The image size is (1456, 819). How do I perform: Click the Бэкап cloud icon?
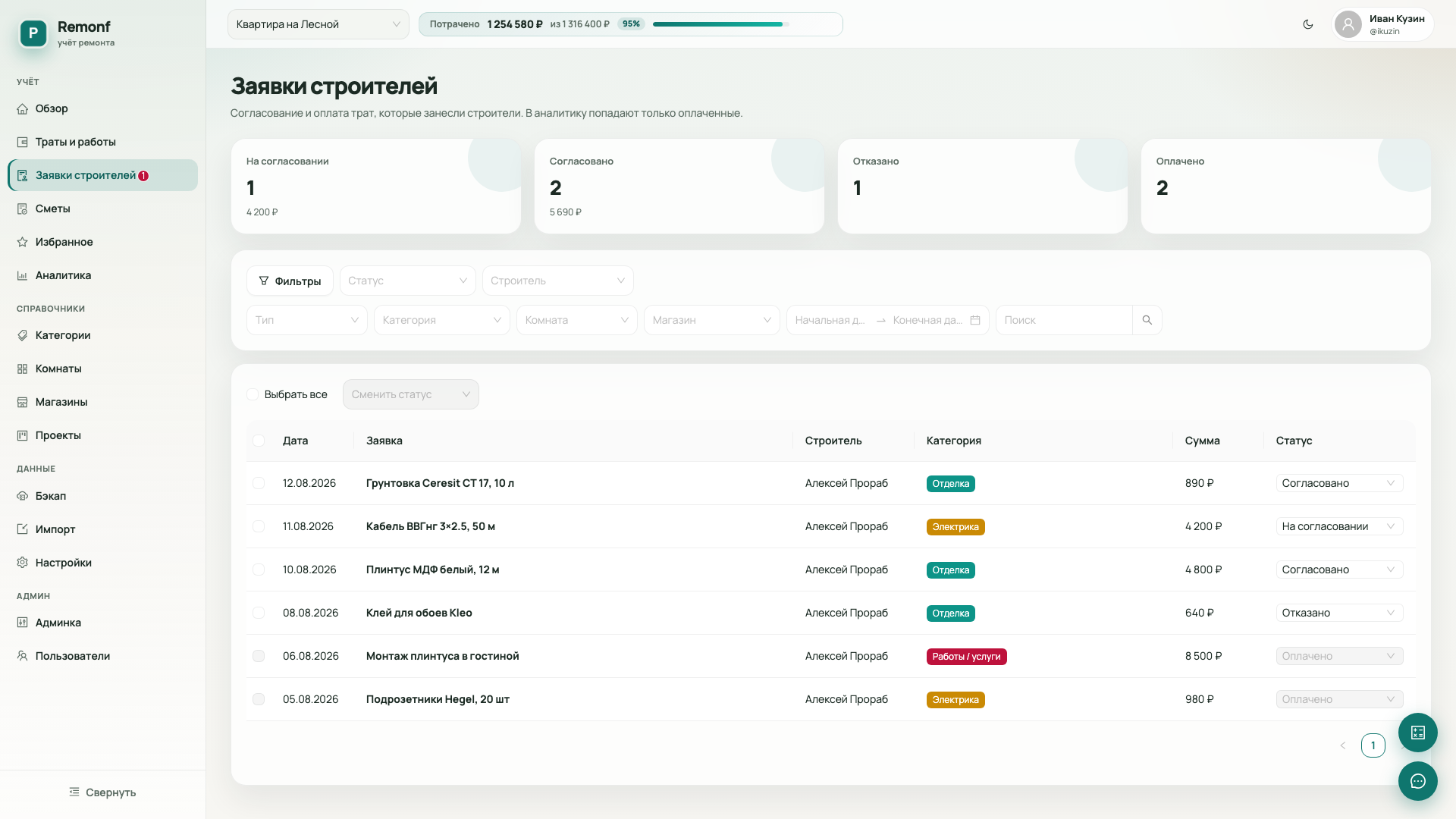[x=23, y=496]
